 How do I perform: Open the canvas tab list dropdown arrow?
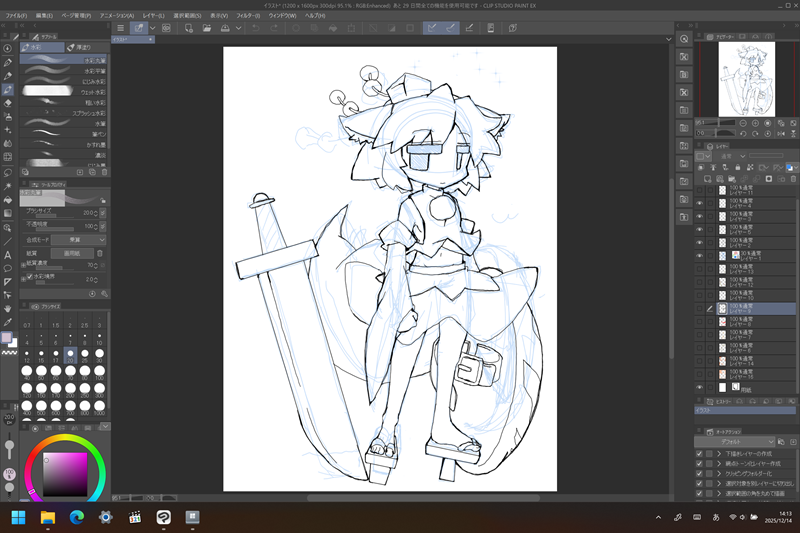[669, 39]
